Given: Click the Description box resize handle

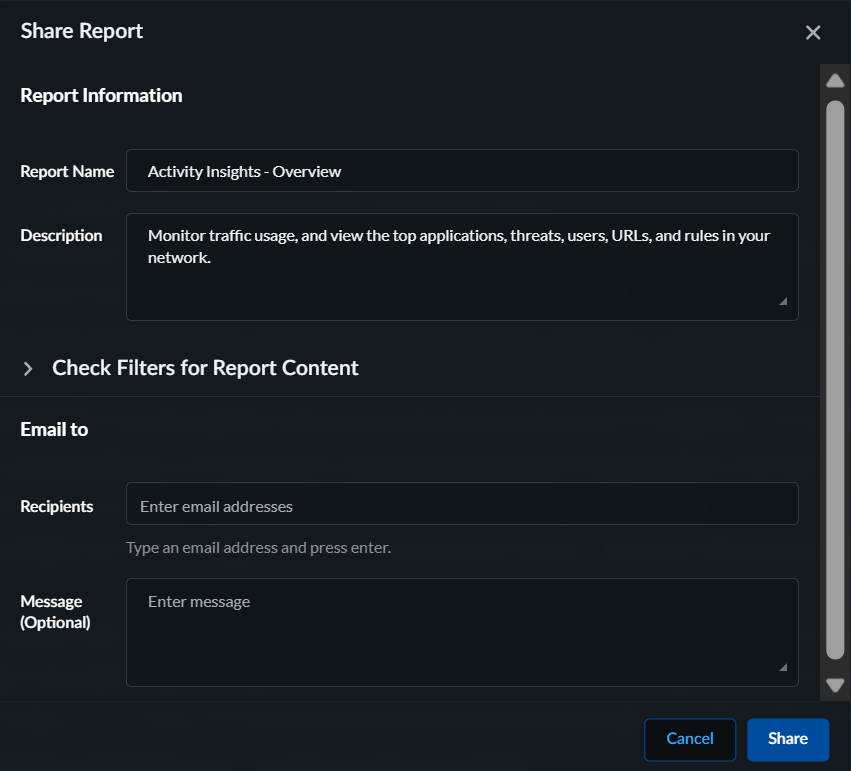Looking at the screenshot, I should click(783, 301).
